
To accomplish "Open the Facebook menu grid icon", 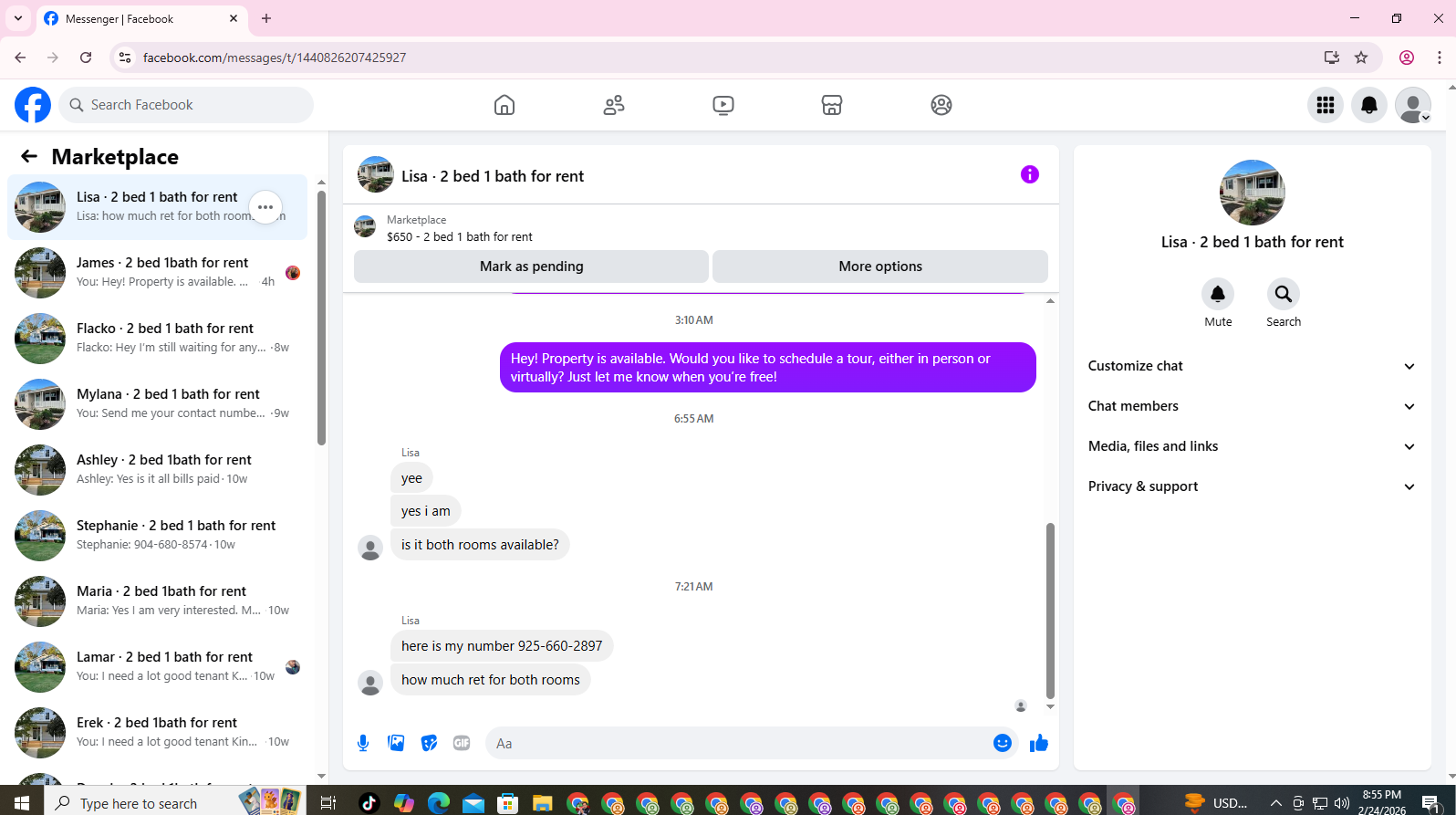I will pos(1326,105).
